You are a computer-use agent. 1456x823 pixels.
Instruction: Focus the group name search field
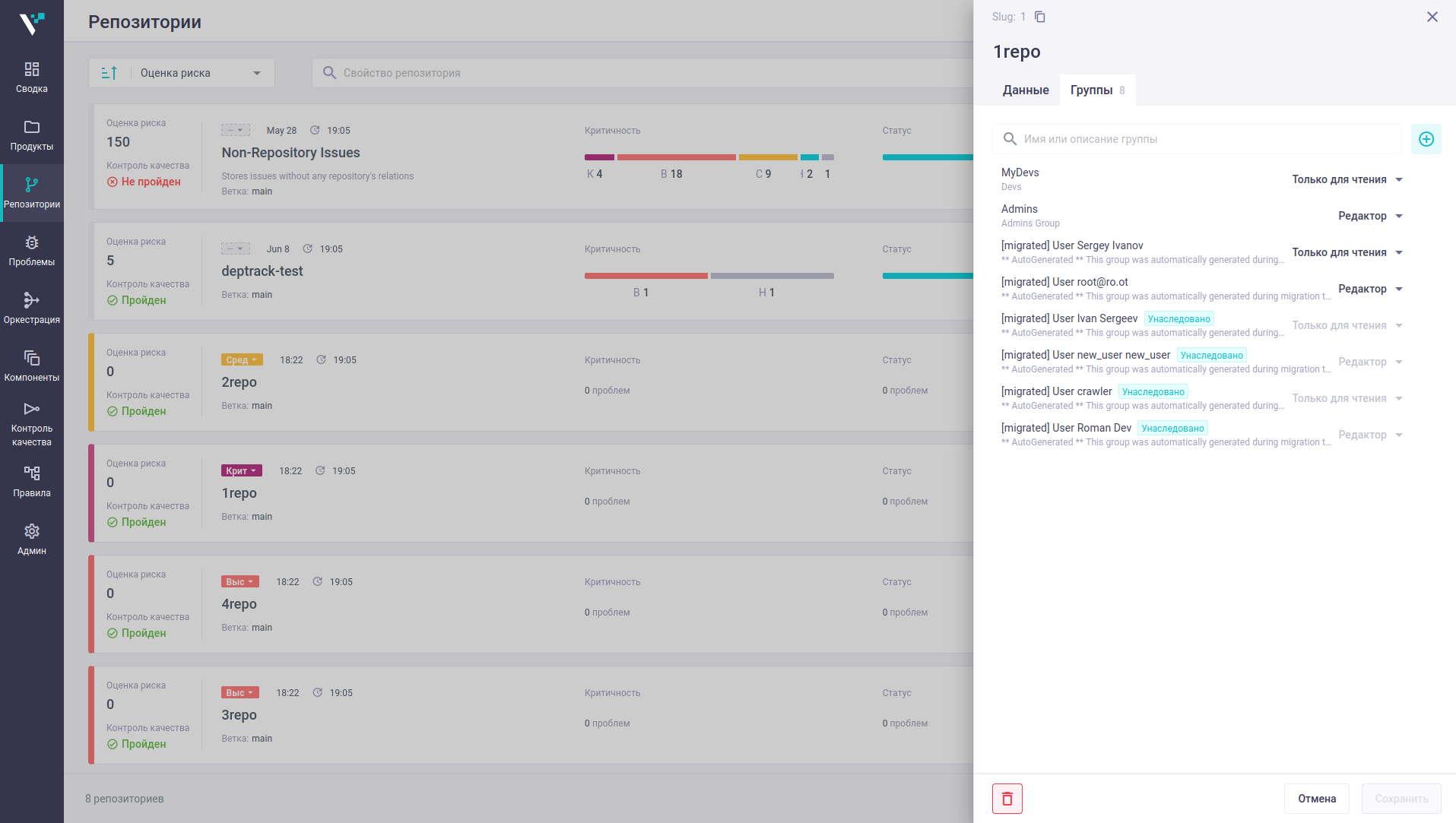pyautogui.click(x=1197, y=139)
